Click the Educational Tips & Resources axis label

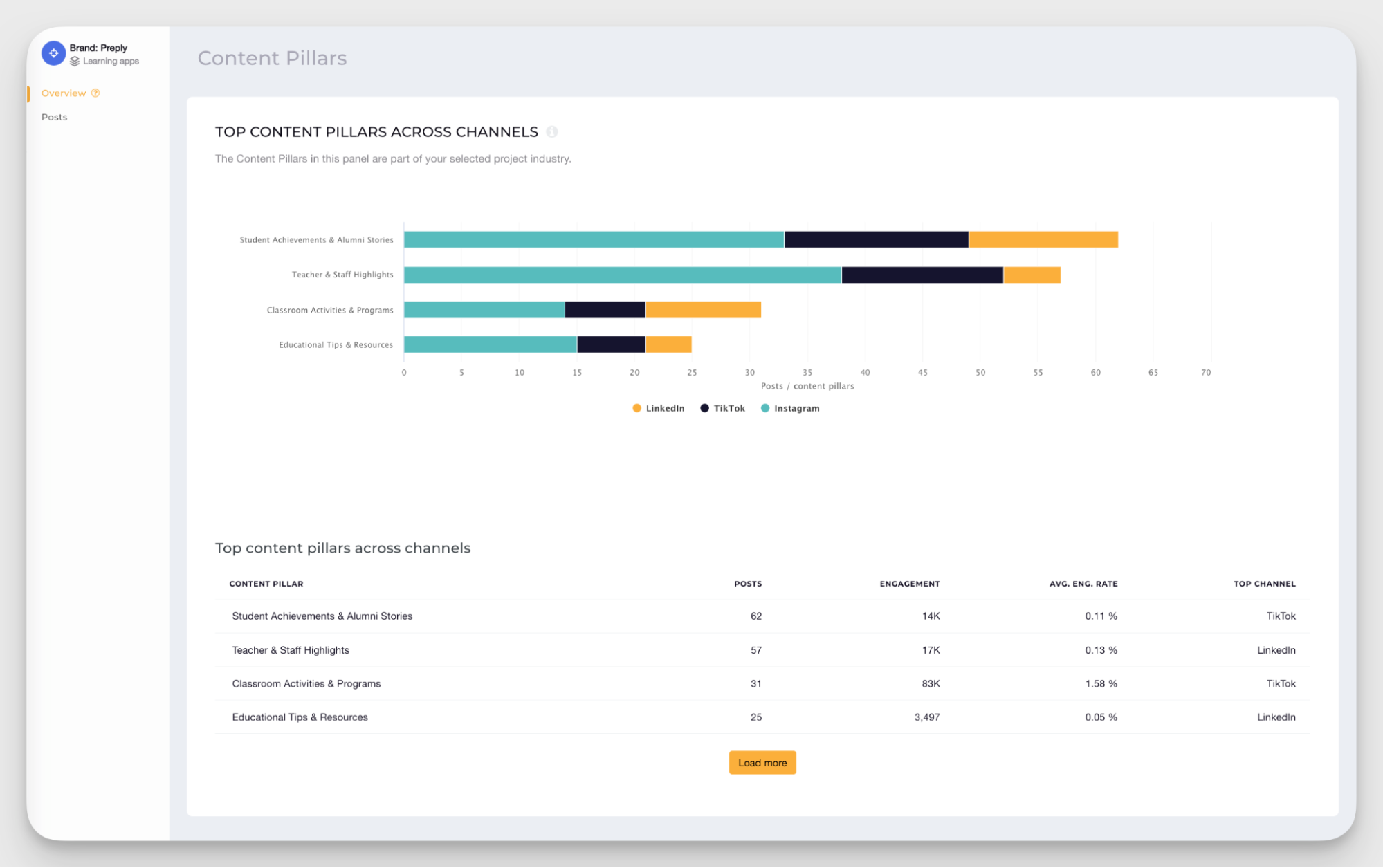(x=336, y=344)
